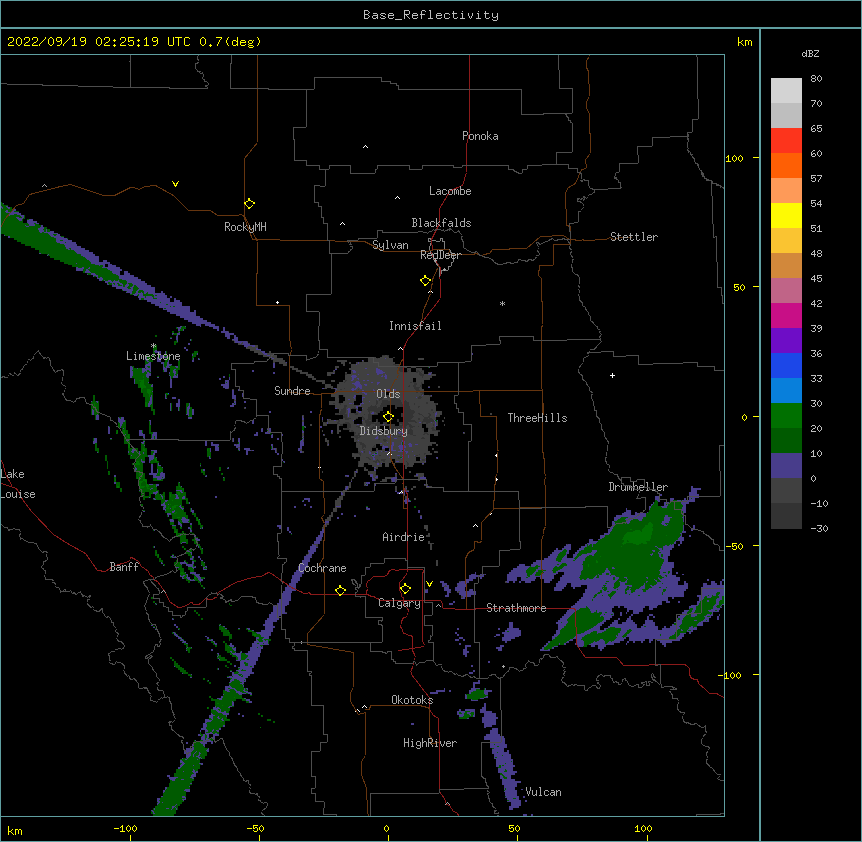
Task: Click the yellow marker below Cochrane
Action: click(340, 590)
